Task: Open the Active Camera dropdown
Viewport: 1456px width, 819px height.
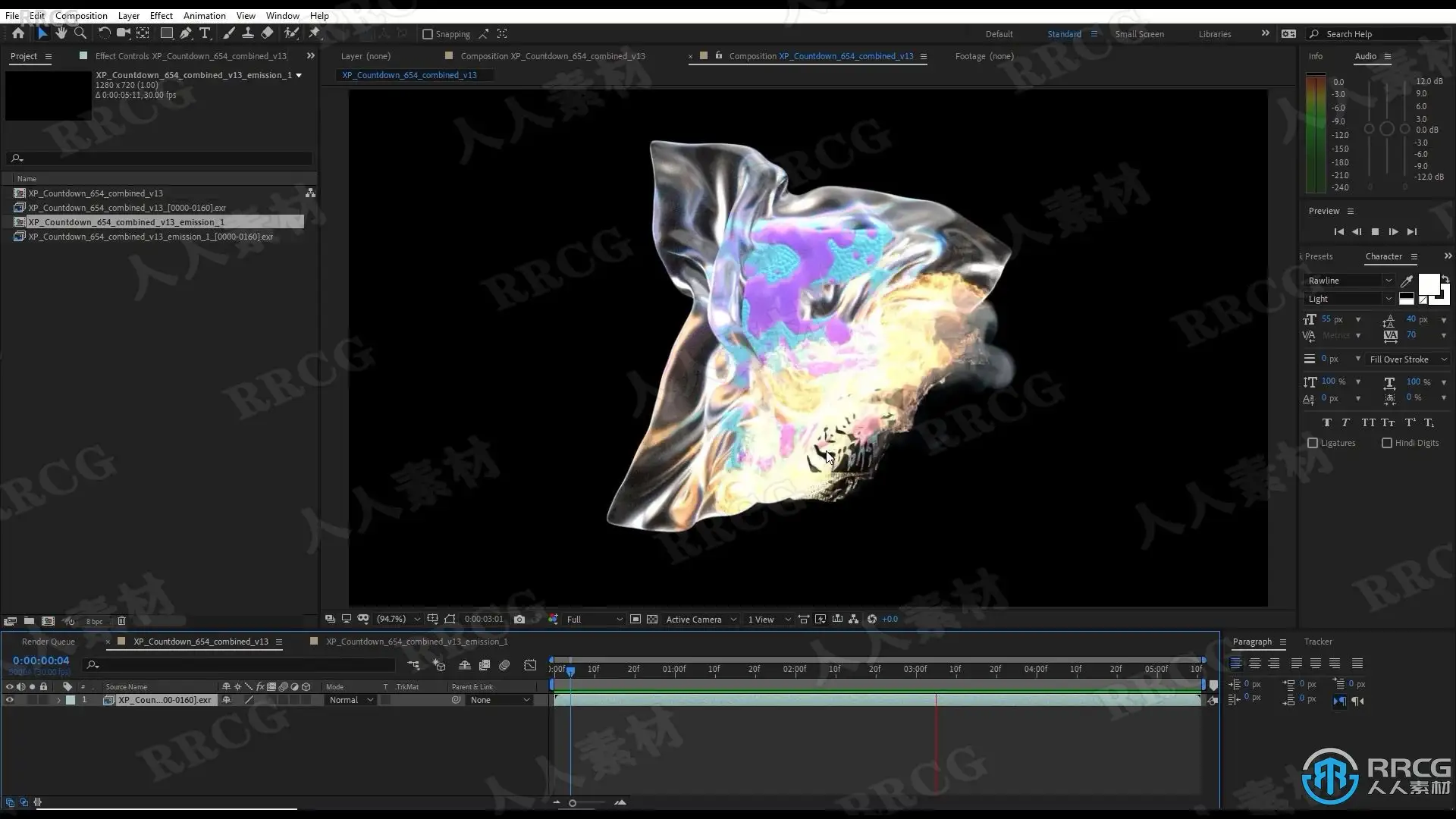Action: click(701, 620)
